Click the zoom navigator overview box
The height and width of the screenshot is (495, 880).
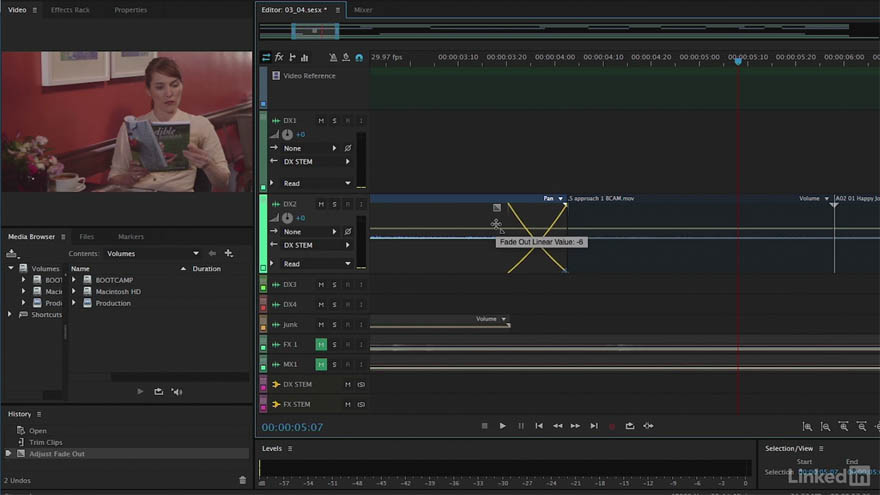coord(315,31)
